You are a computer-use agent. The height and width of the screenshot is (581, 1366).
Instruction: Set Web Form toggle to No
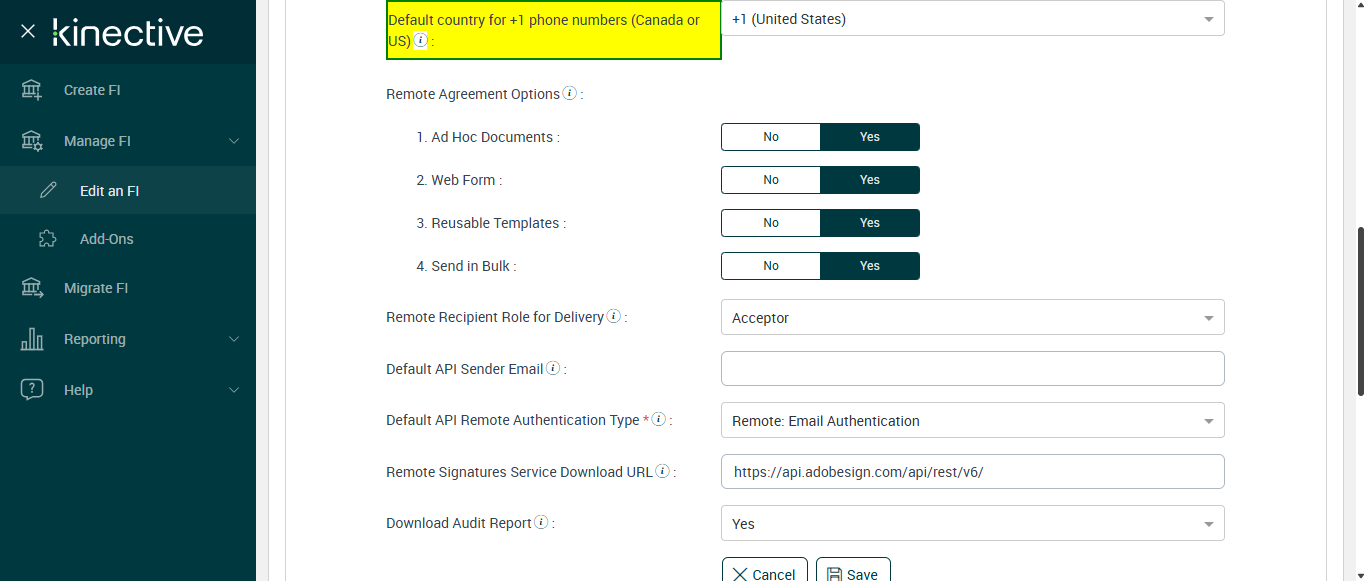(770, 180)
